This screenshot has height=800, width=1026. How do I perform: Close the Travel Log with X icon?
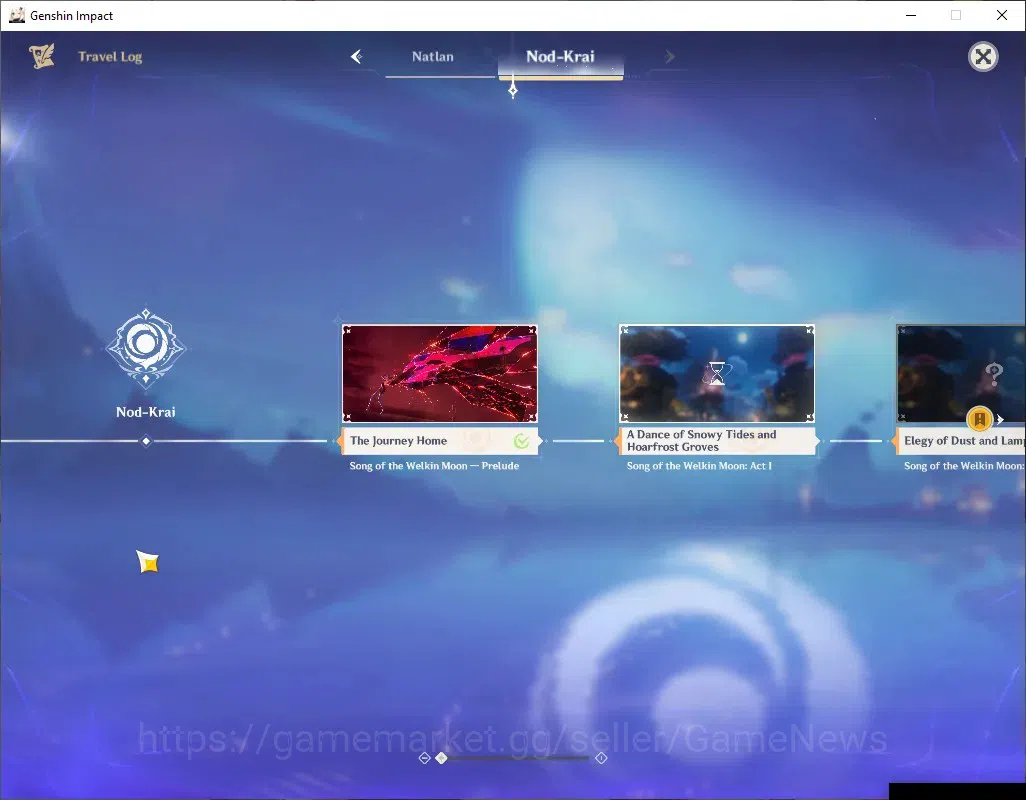click(x=983, y=57)
